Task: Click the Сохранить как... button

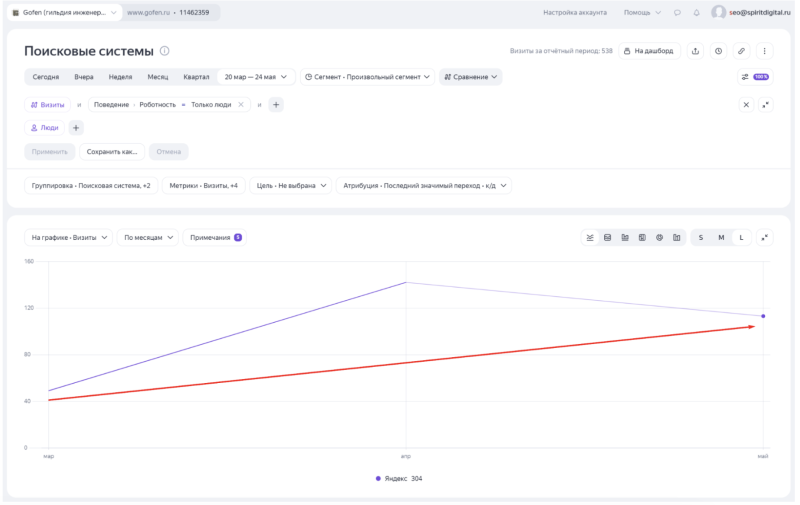Action: pyautogui.click(x=112, y=152)
